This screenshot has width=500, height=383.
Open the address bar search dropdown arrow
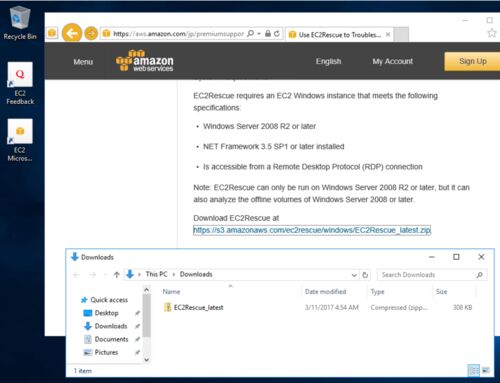point(259,33)
